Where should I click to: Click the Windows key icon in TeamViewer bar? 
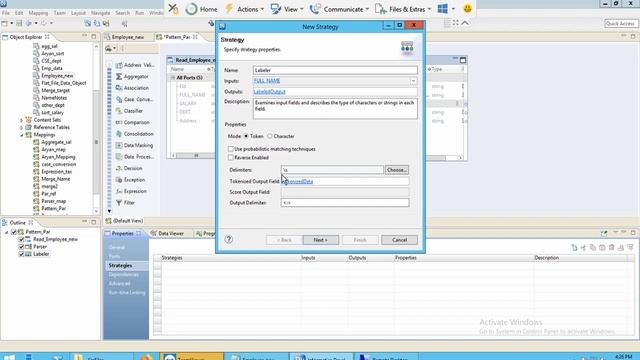coord(442,9)
